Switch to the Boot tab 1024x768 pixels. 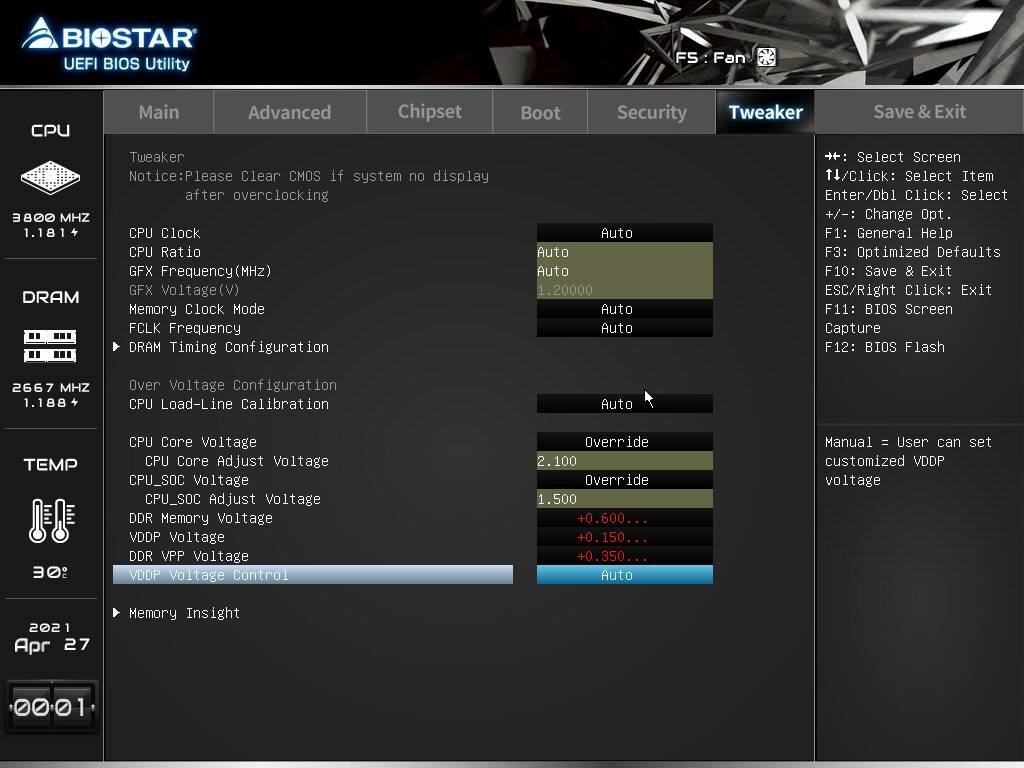[x=540, y=112]
